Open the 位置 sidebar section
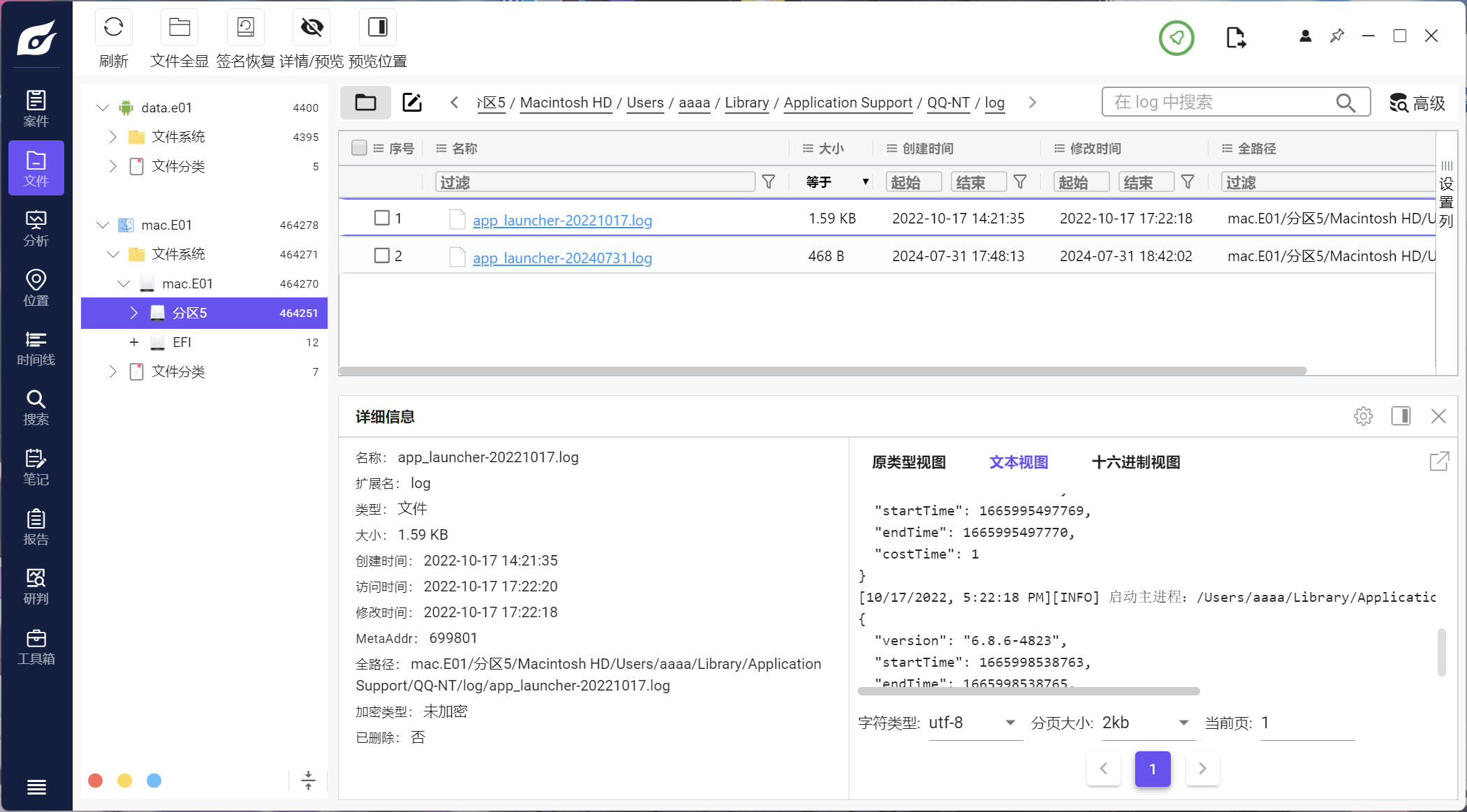The height and width of the screenshot is (812, 1467). 36,288
